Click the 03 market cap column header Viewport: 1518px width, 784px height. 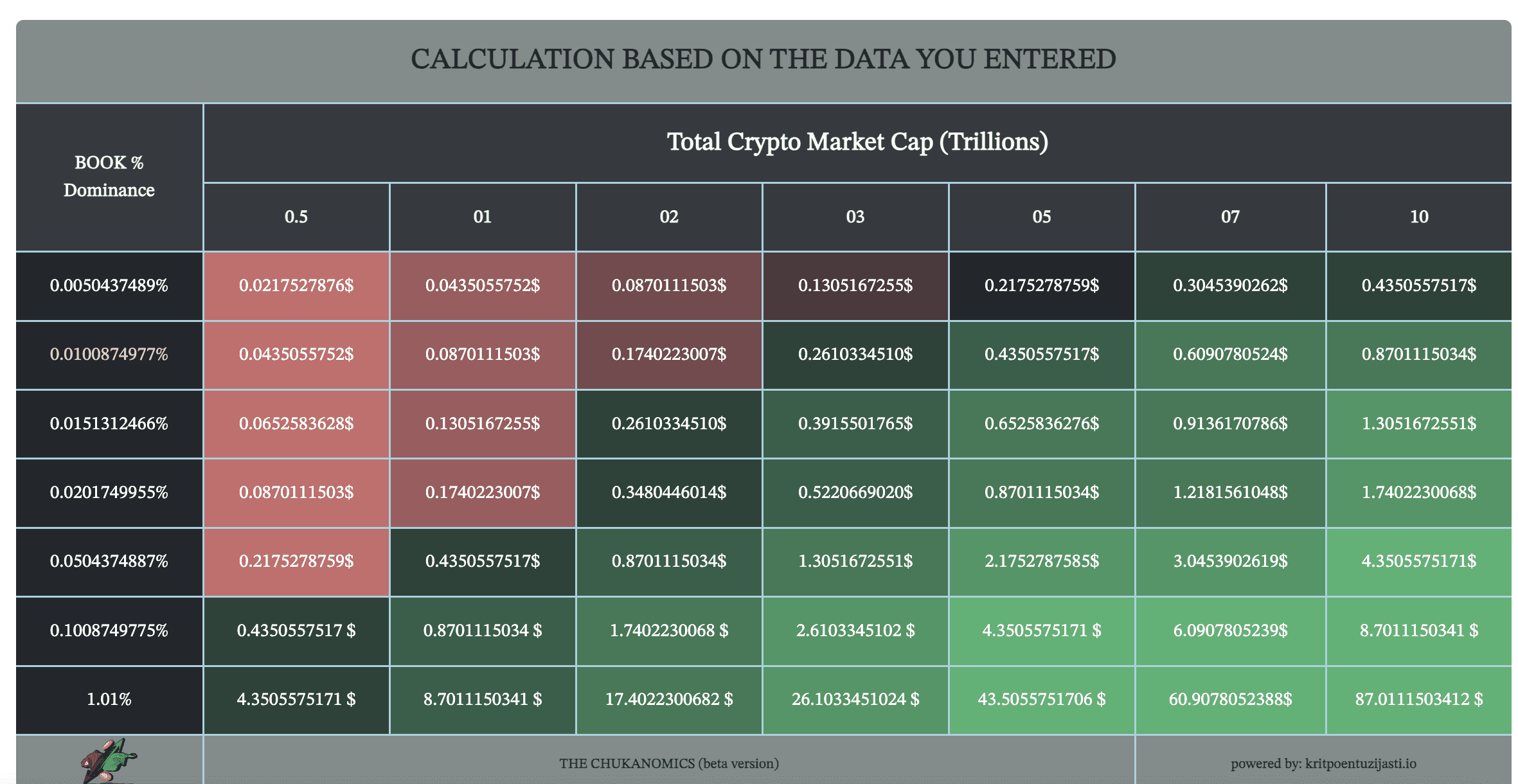coord(855,217)
